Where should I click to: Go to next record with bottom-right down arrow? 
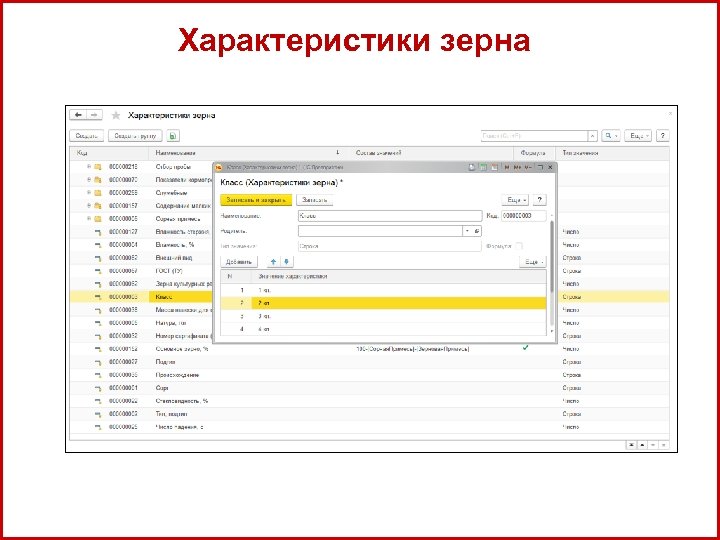click(652, 445)
